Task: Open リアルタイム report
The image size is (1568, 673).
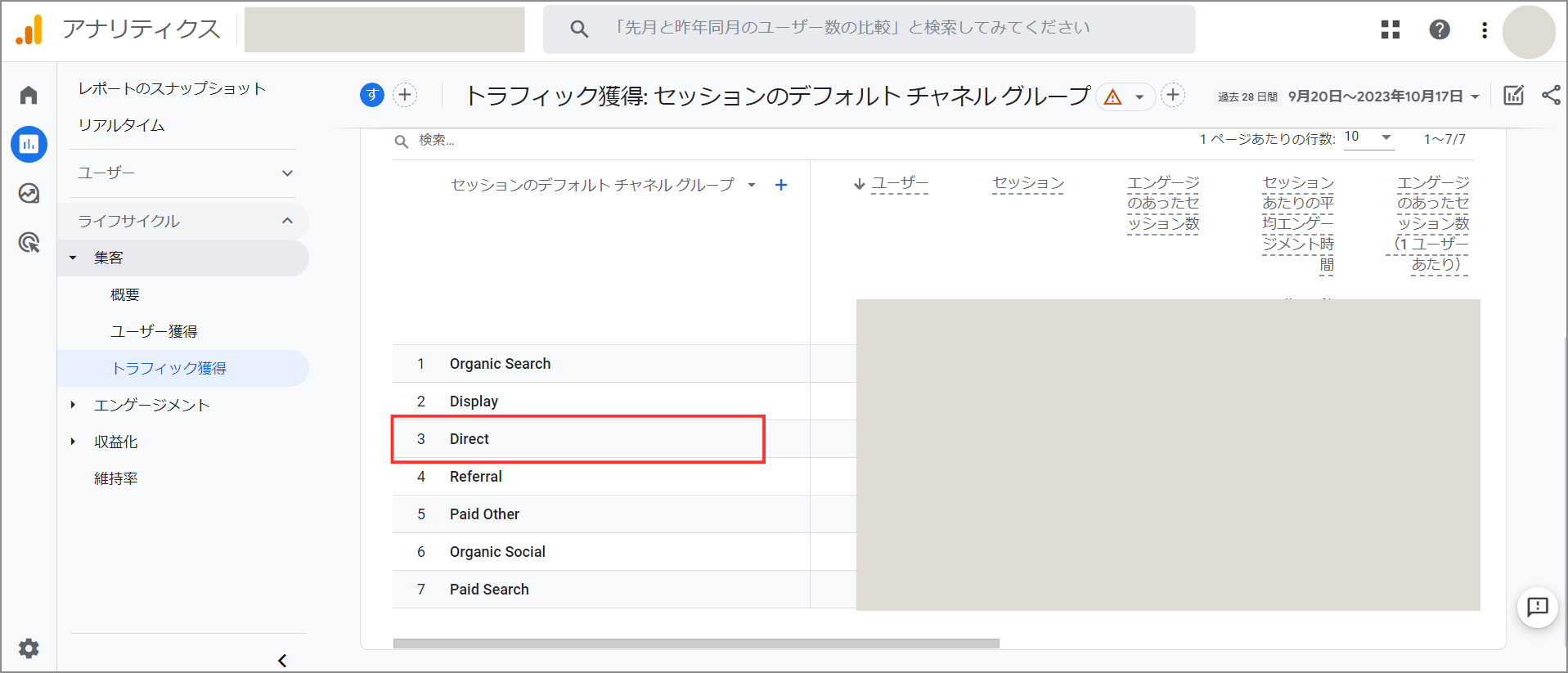Action: [x=121, y=125]
